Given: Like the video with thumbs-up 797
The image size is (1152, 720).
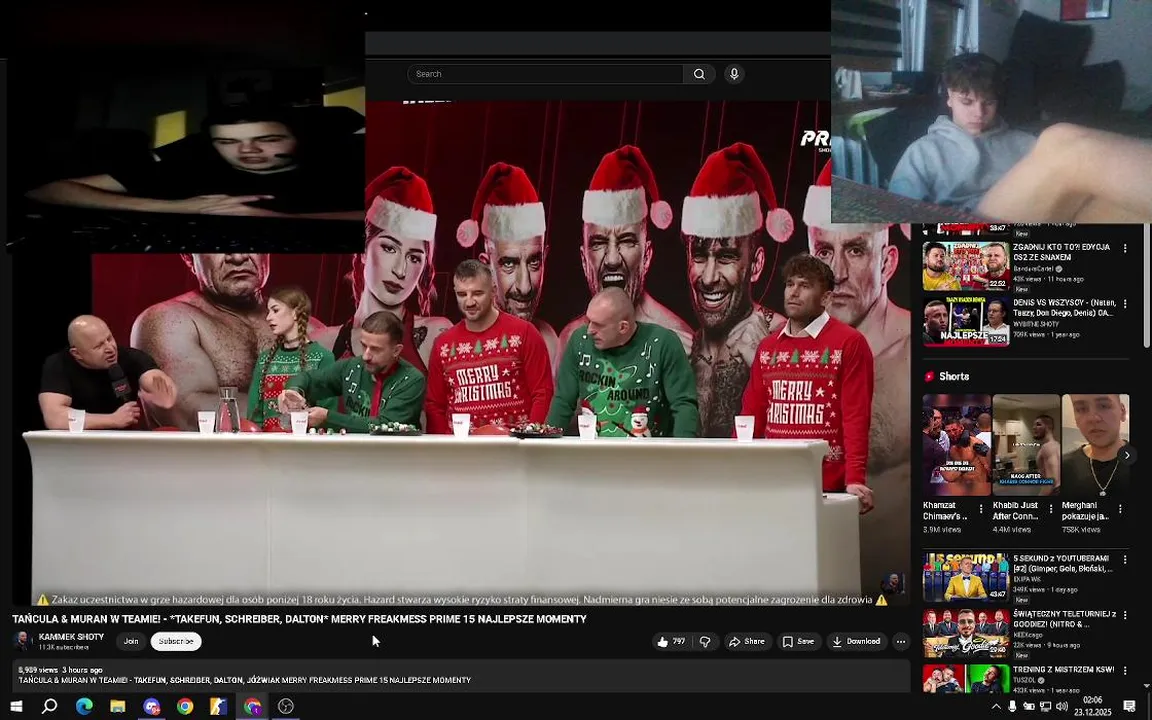Looking at the screenshot, I should tap(671, 641).
